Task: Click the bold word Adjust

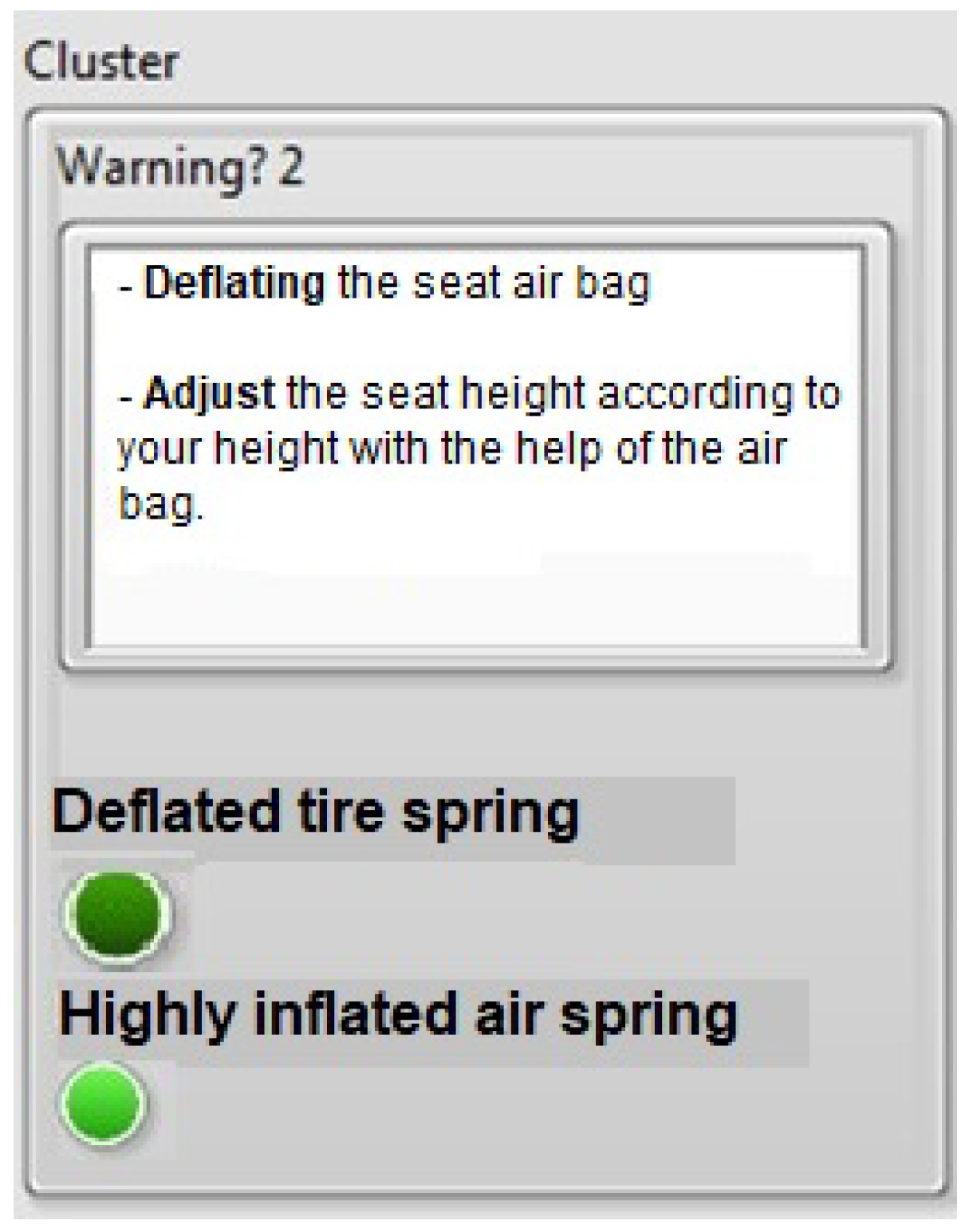Action: point(210,394)
